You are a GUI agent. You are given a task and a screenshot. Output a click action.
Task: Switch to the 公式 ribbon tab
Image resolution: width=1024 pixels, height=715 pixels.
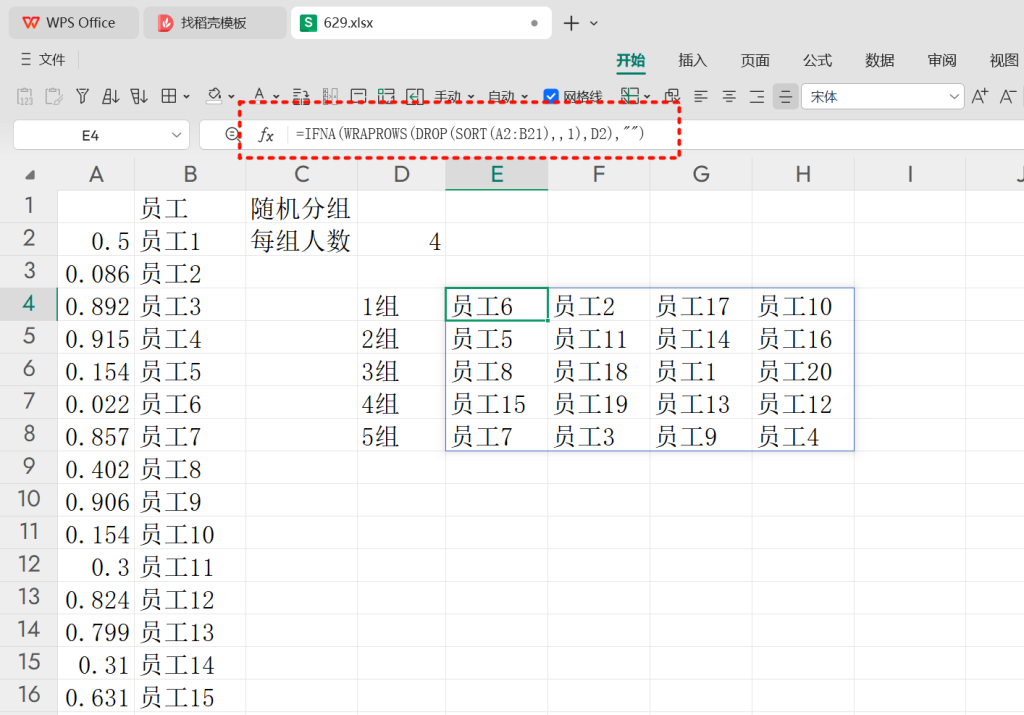tap(818, 60)
